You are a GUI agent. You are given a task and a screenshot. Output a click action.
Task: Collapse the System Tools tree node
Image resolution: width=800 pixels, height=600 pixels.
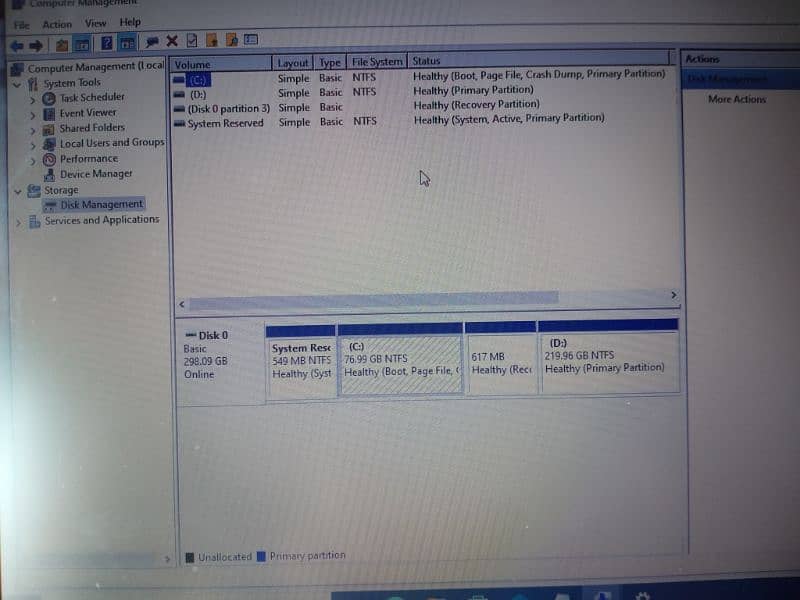coord(17,84)
